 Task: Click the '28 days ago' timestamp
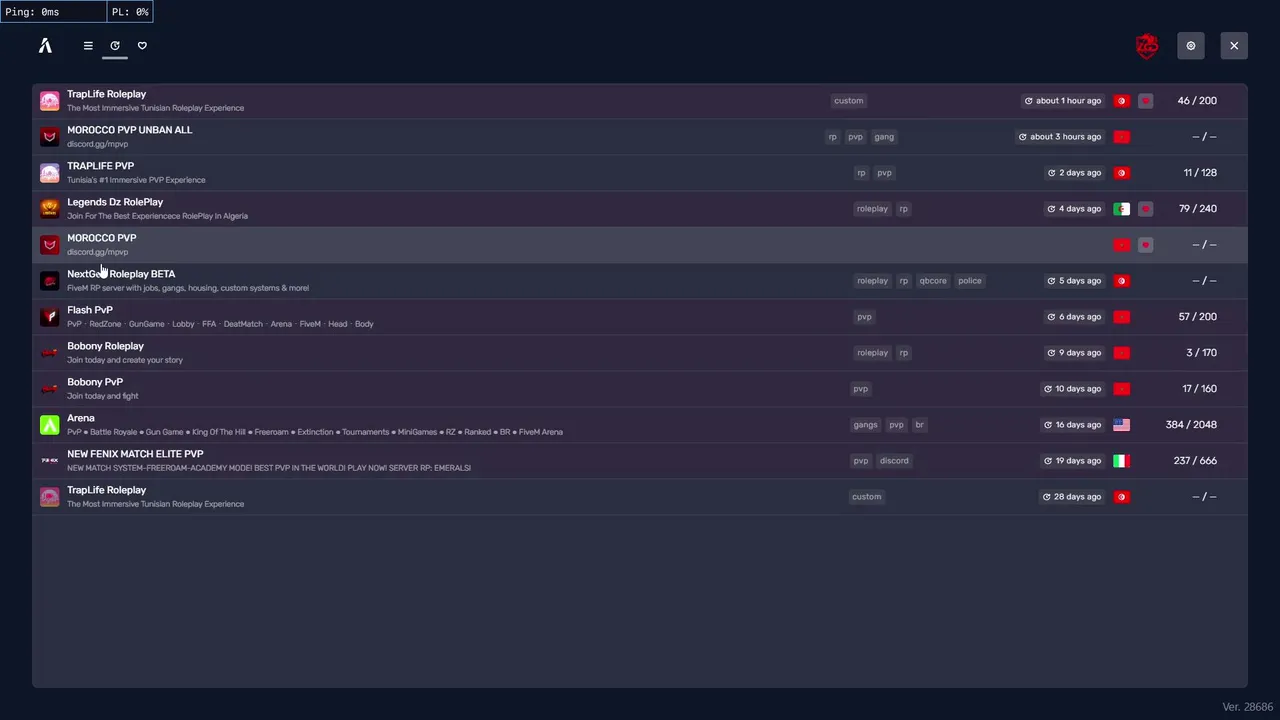point(1072,497)
